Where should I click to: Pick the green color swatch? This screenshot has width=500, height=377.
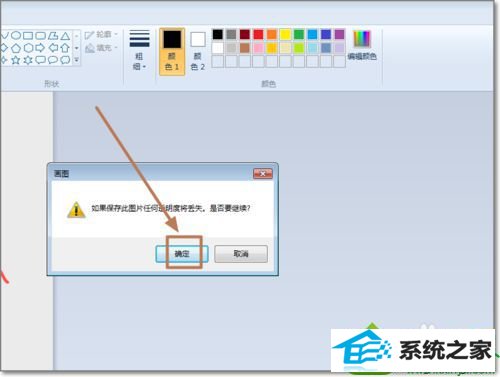[299, 34]
